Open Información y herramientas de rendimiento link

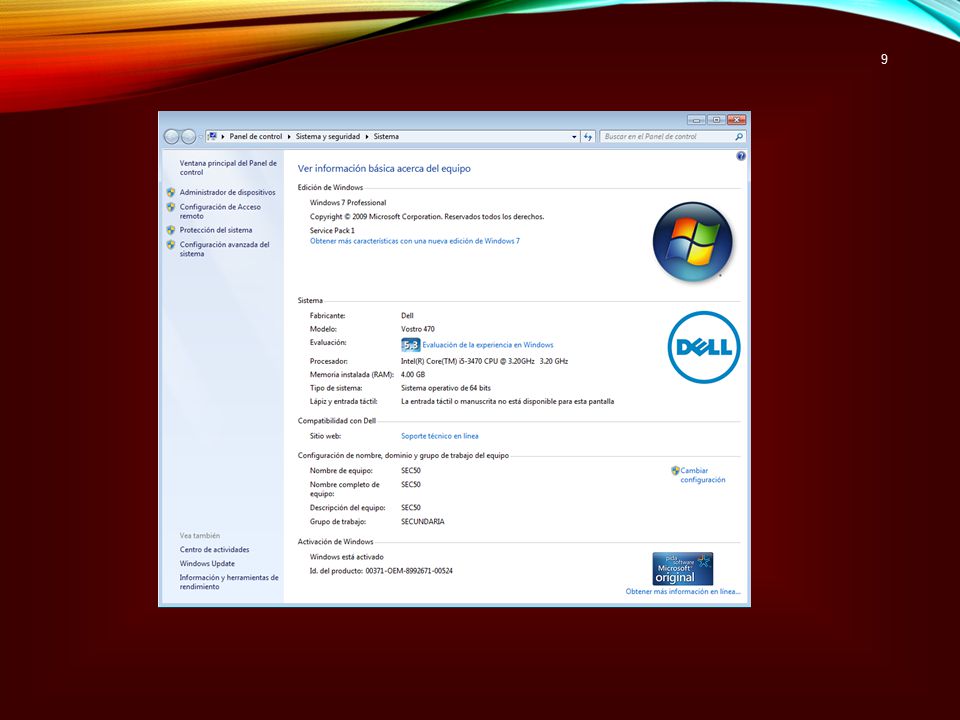pos(228,582)
